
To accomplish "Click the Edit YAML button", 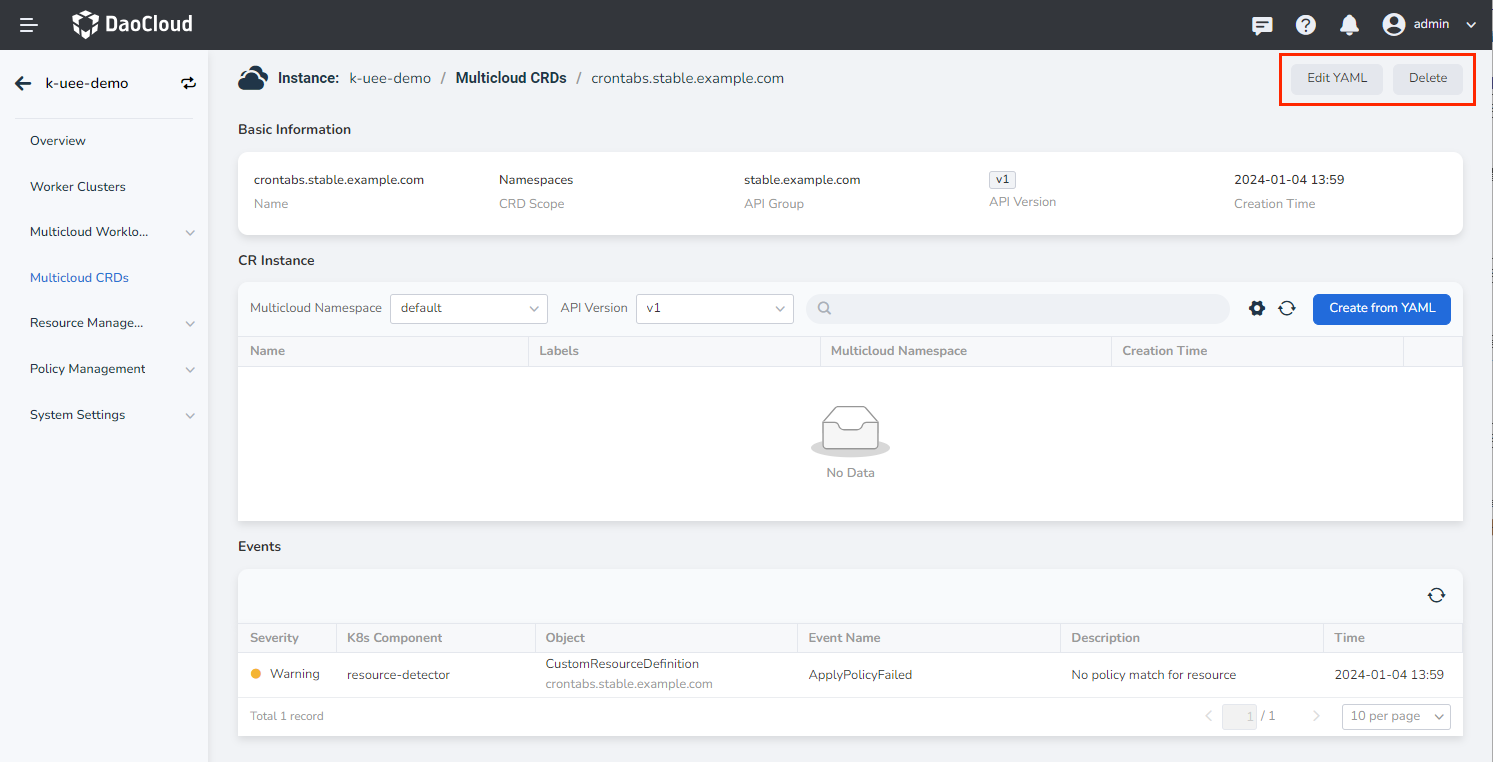I will [1336, 78].
